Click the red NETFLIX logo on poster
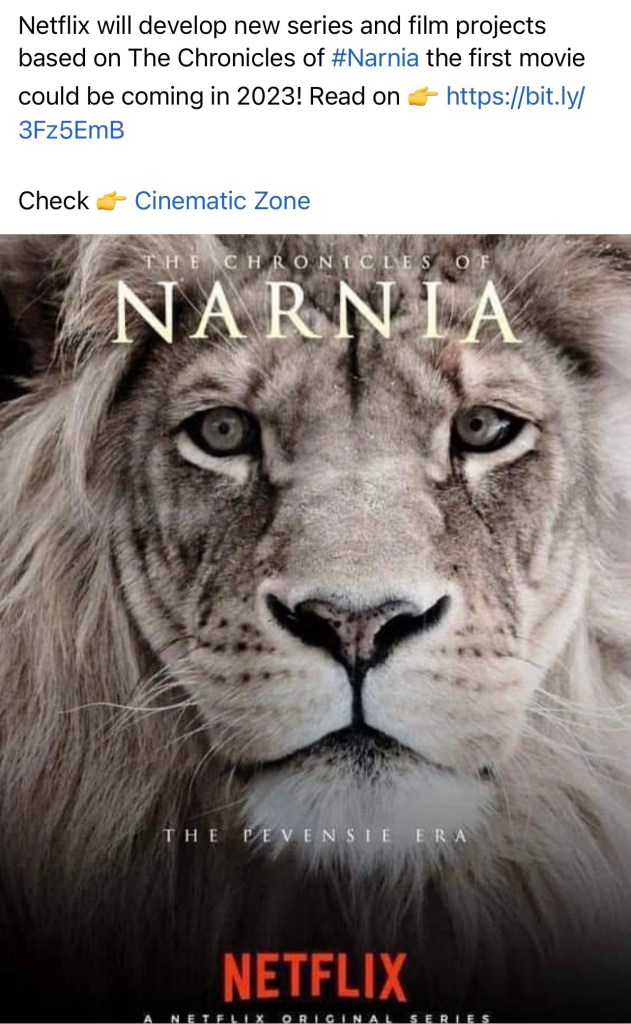 [x=315, y=977]
